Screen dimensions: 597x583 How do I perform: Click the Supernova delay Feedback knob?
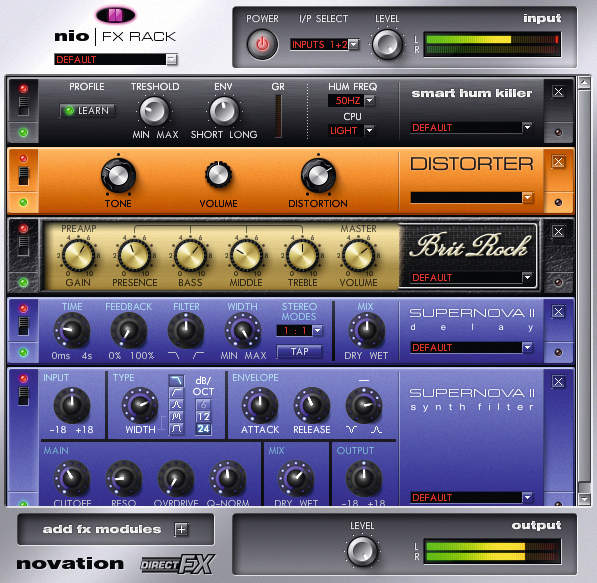[129, 331]
